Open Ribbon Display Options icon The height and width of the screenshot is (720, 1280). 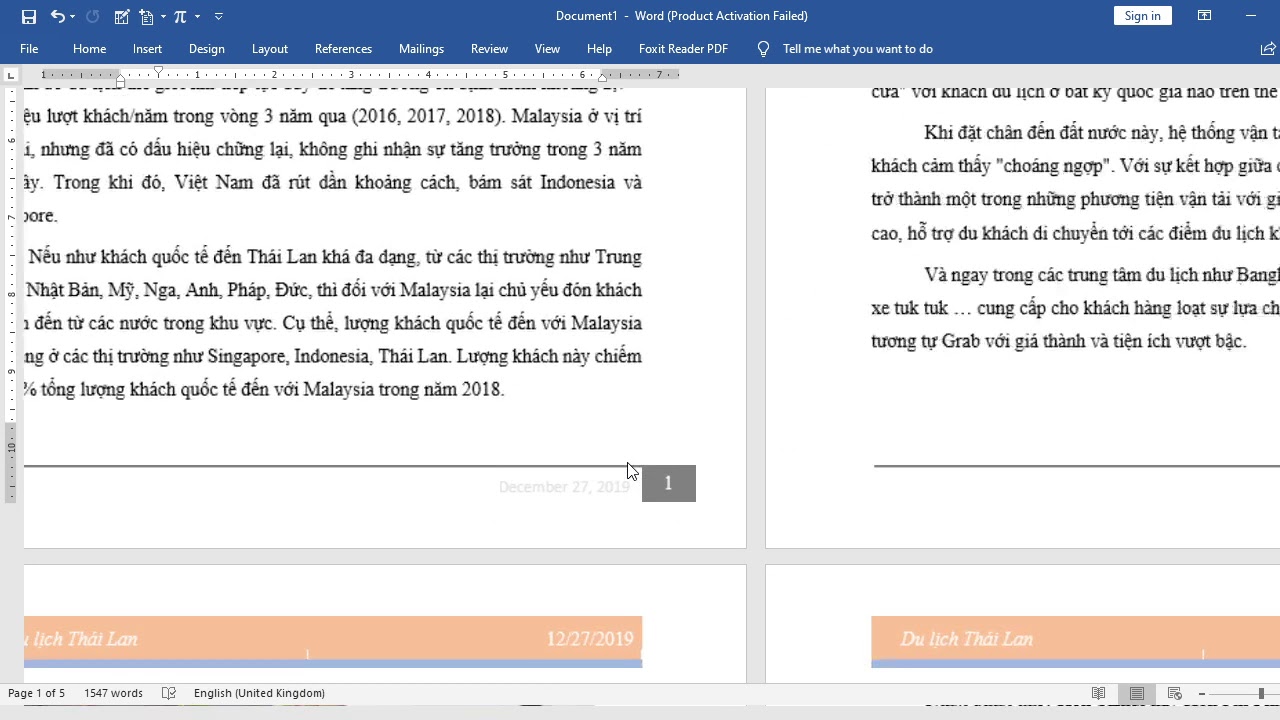click(1204, 16)
